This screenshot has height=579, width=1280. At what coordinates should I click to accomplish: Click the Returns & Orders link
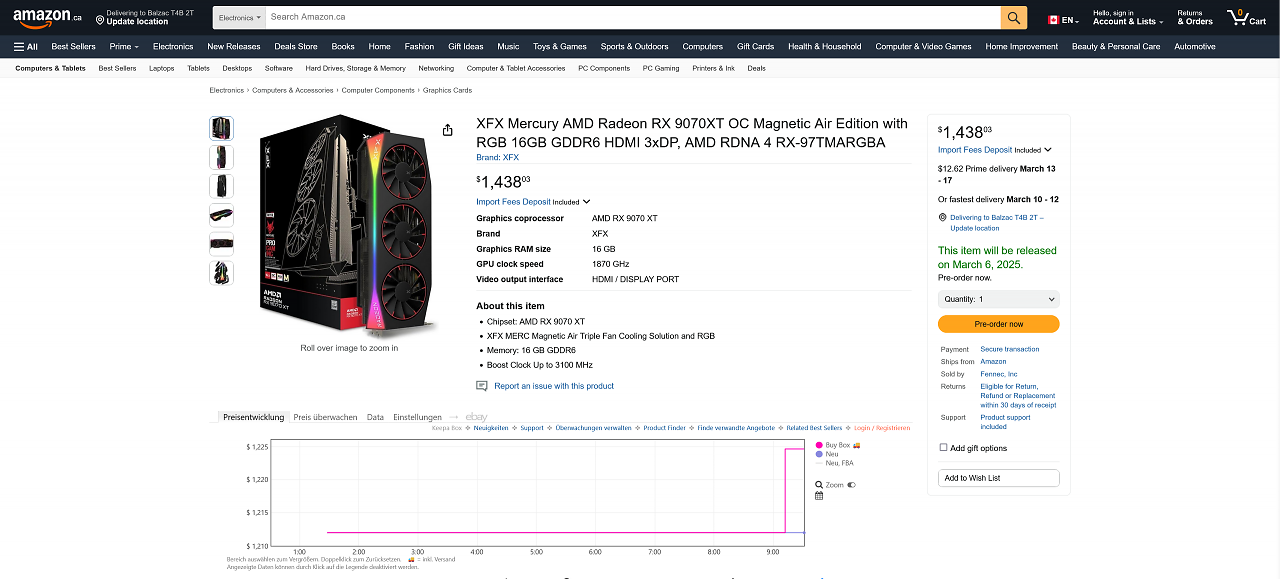[1195, 17]
